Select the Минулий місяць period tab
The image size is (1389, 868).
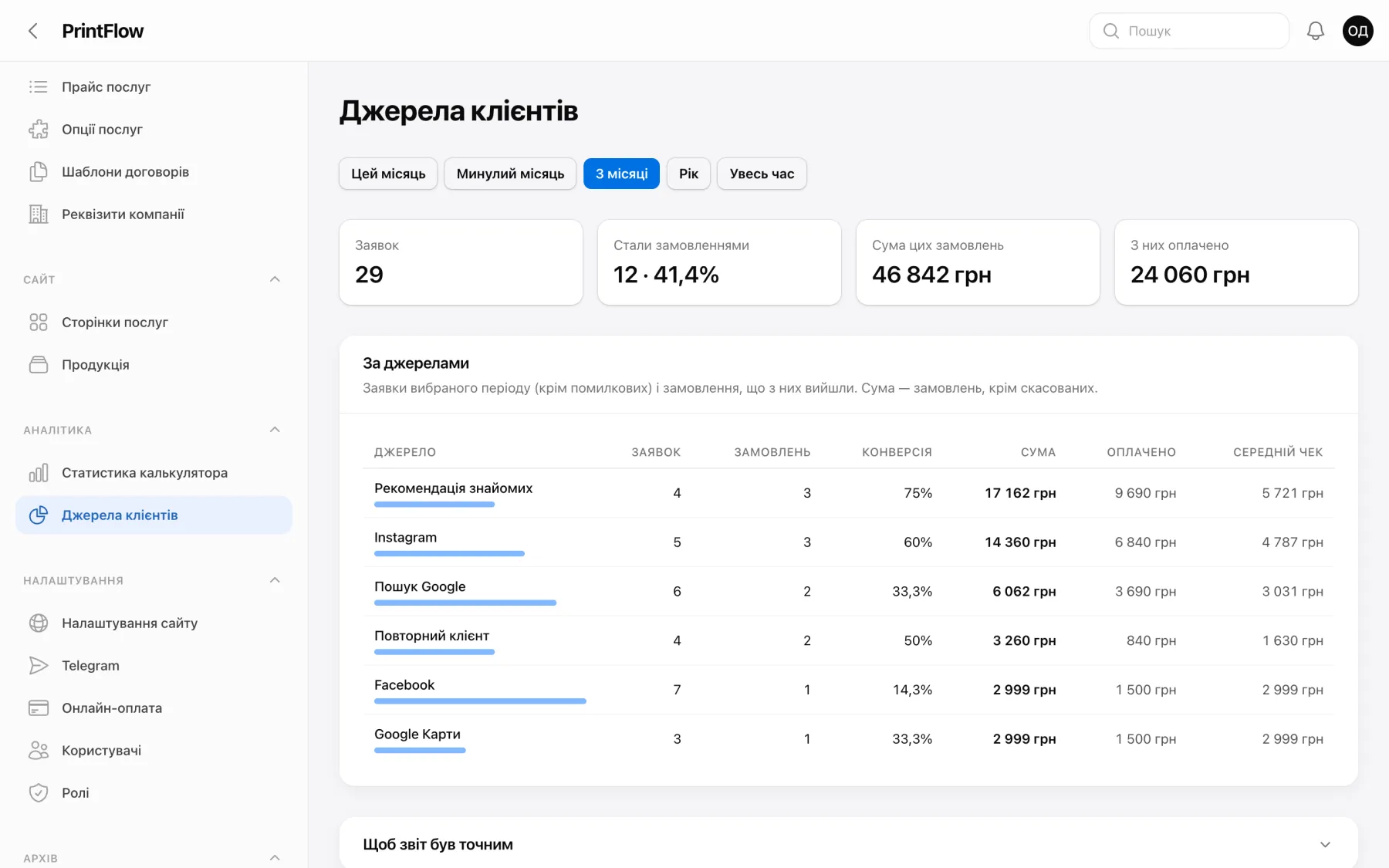click(x=510, y=174)
